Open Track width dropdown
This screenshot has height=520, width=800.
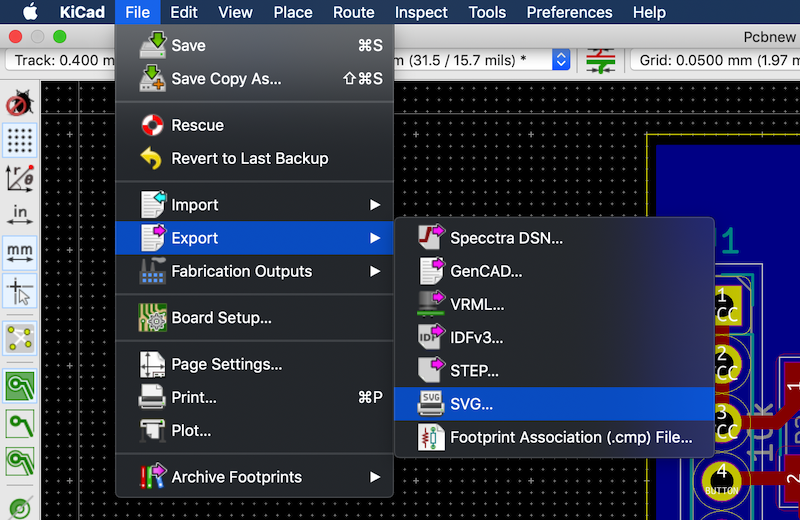[60, 60]
